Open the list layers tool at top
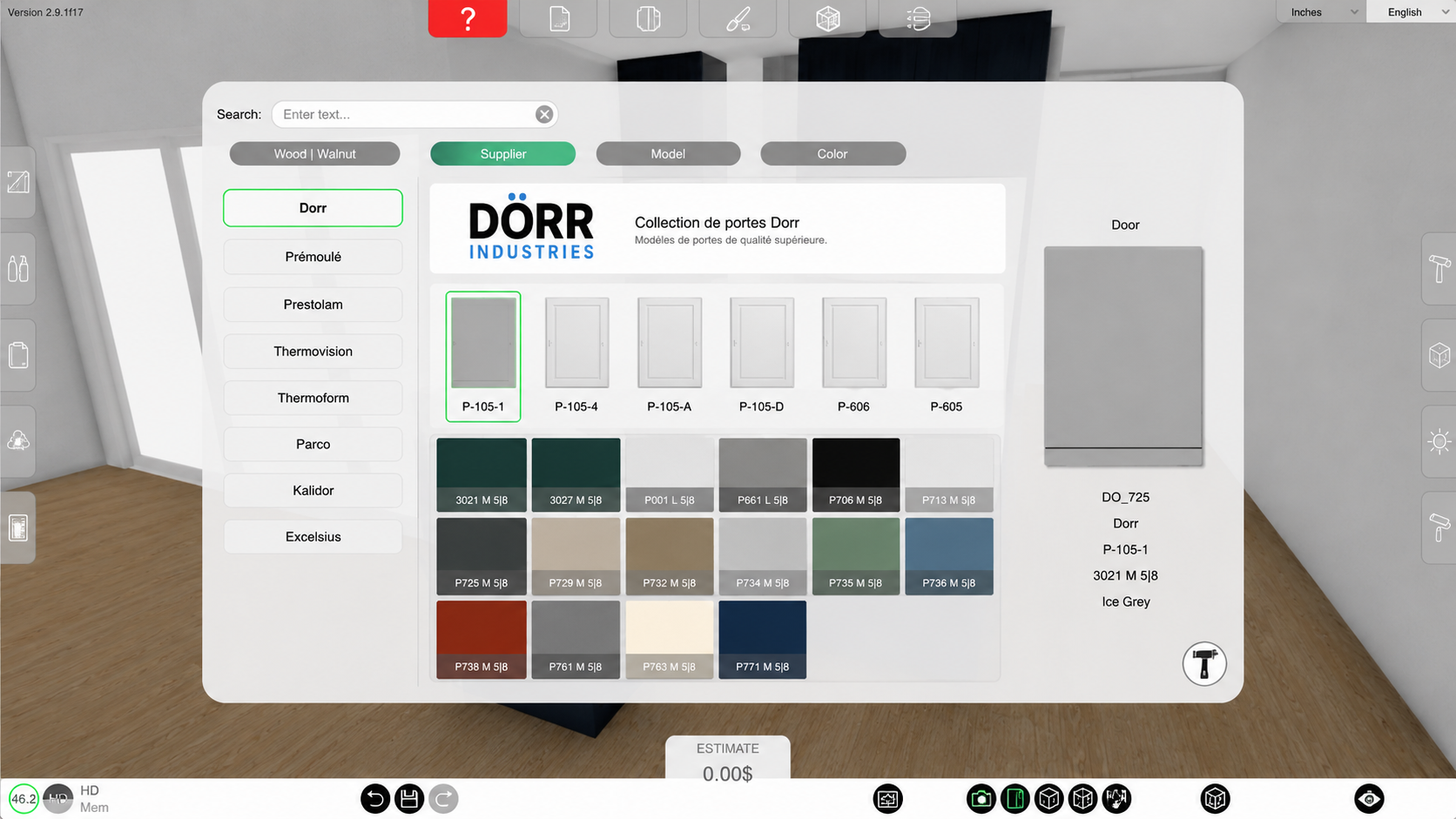 coord(918,18)
